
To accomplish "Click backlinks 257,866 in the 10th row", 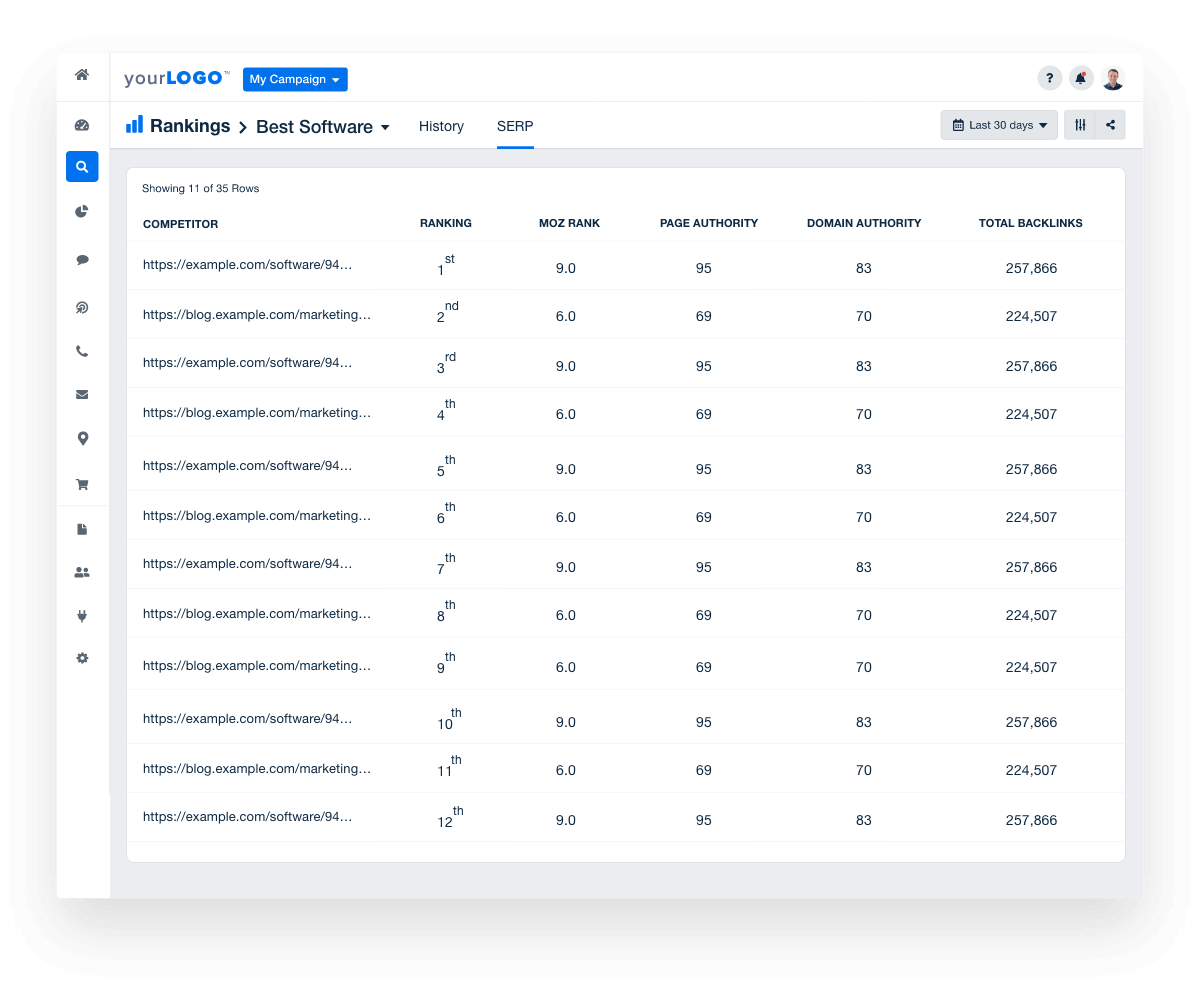I will (x=1031, y=722).
